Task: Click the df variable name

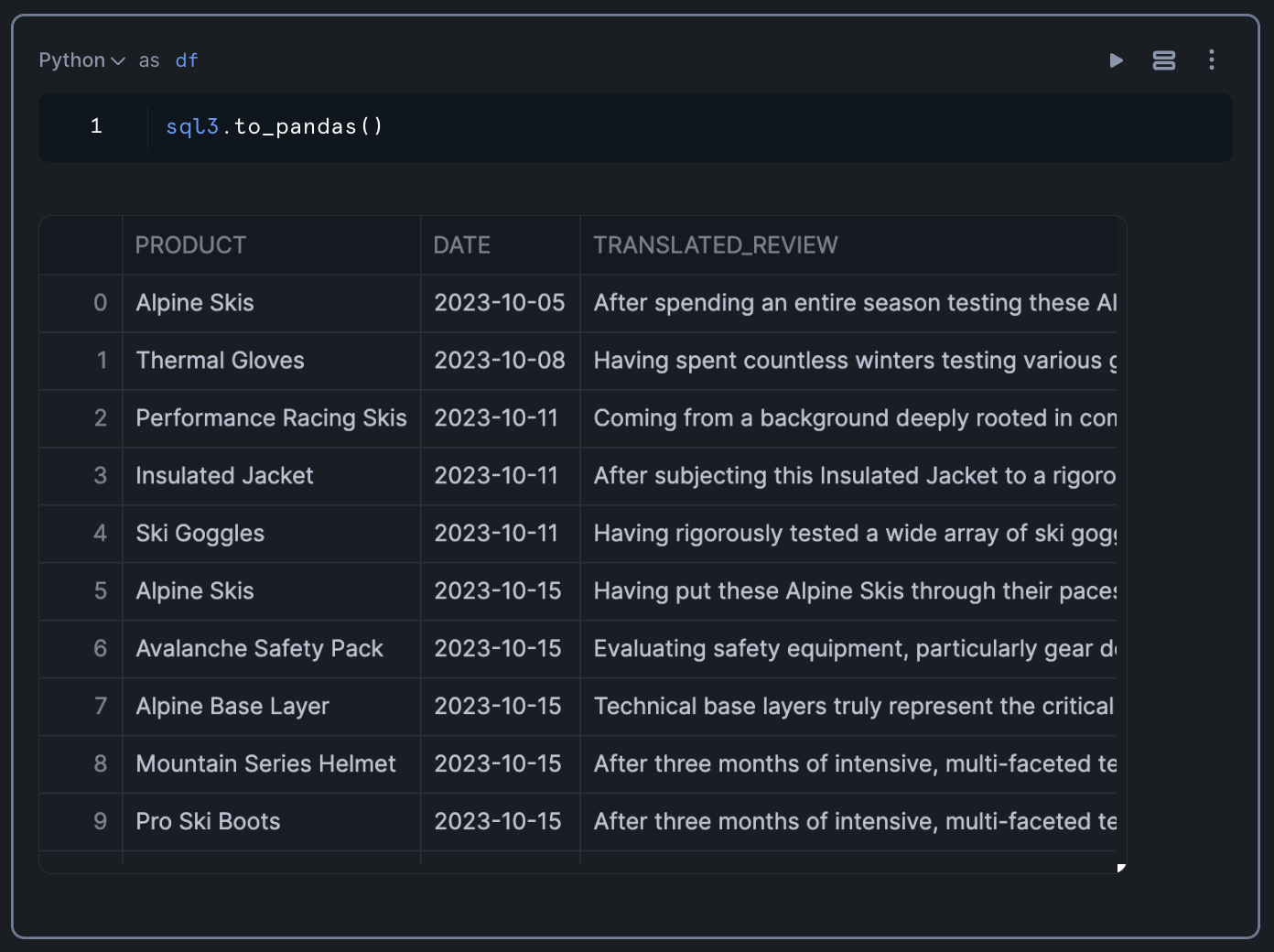Action: pos(187,60)
